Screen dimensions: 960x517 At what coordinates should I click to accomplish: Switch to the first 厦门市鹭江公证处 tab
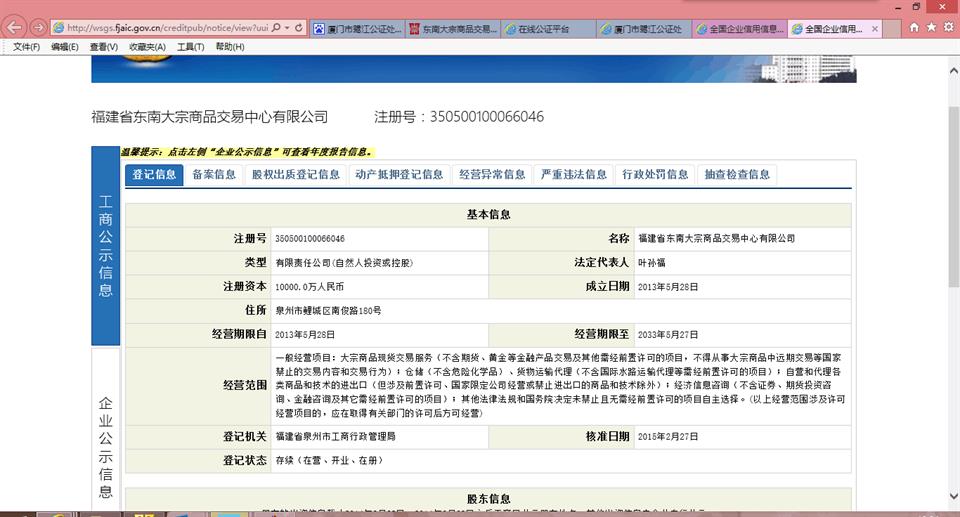coord(357,29)
